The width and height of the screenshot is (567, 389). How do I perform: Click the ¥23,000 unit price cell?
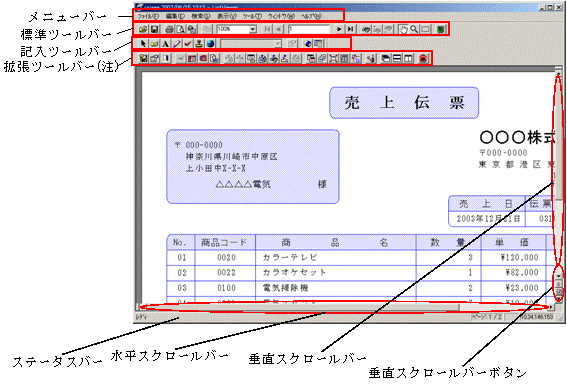tap(513, 288)
